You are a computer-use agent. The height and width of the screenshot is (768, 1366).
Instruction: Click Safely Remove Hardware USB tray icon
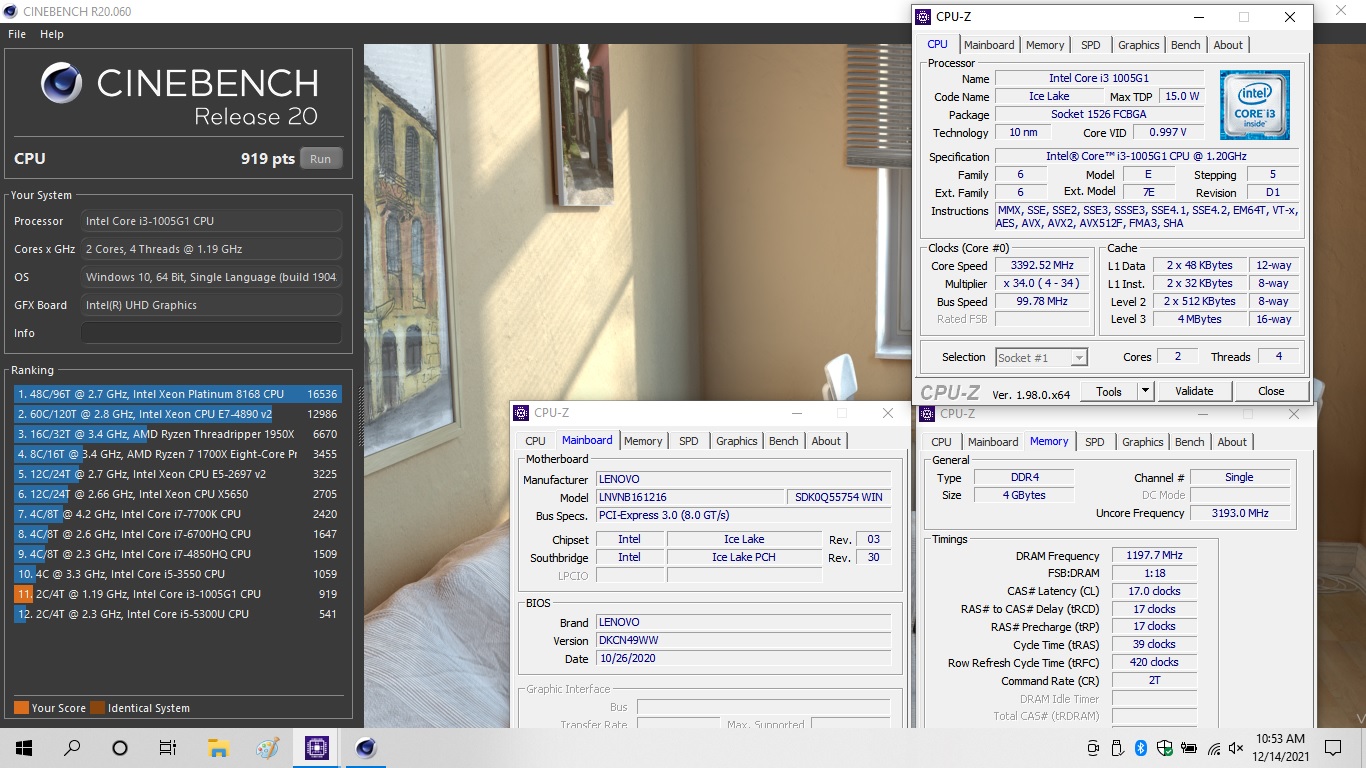(x=1117, y=748)
